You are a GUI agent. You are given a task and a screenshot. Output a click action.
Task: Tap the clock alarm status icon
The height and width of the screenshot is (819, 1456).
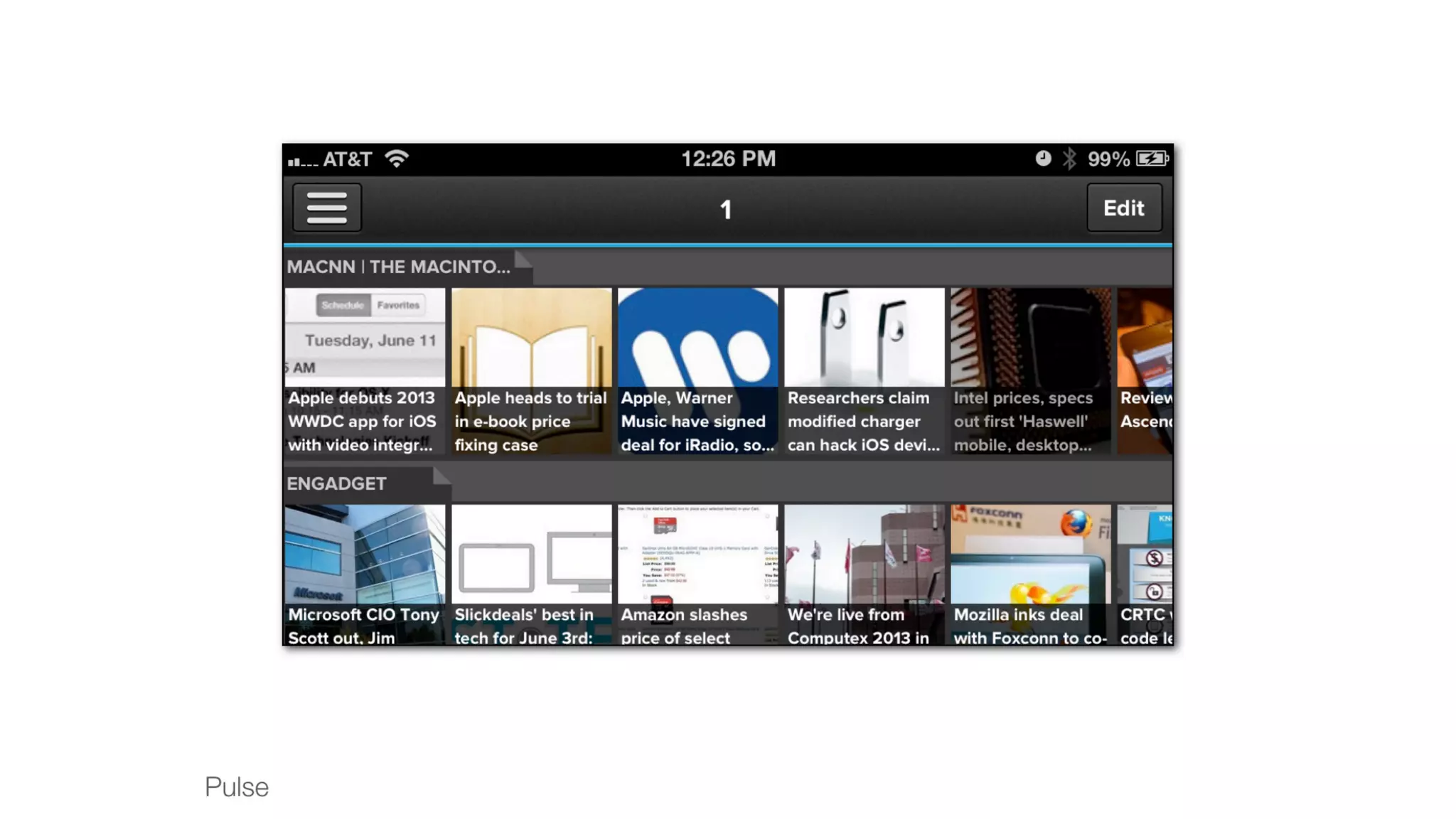click(1043, 159)
